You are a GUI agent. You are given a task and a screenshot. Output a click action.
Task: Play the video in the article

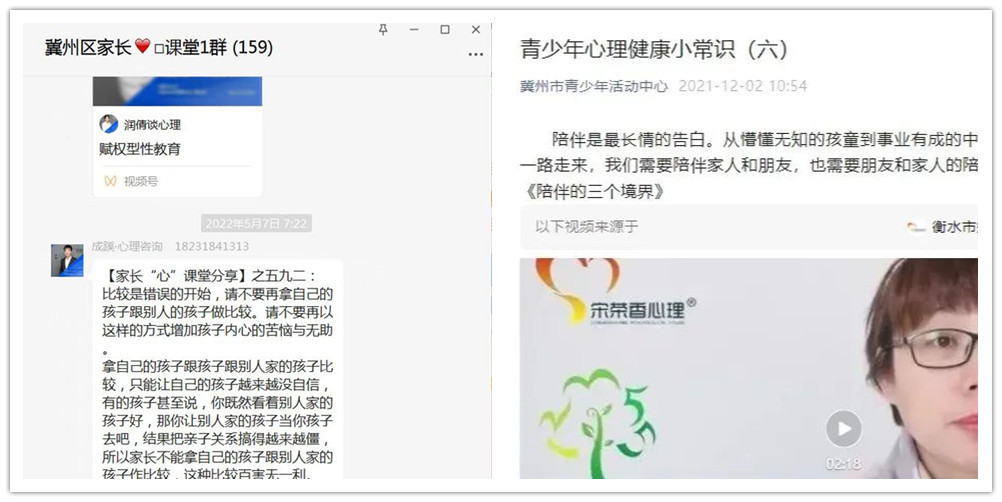tap(843, 429)
